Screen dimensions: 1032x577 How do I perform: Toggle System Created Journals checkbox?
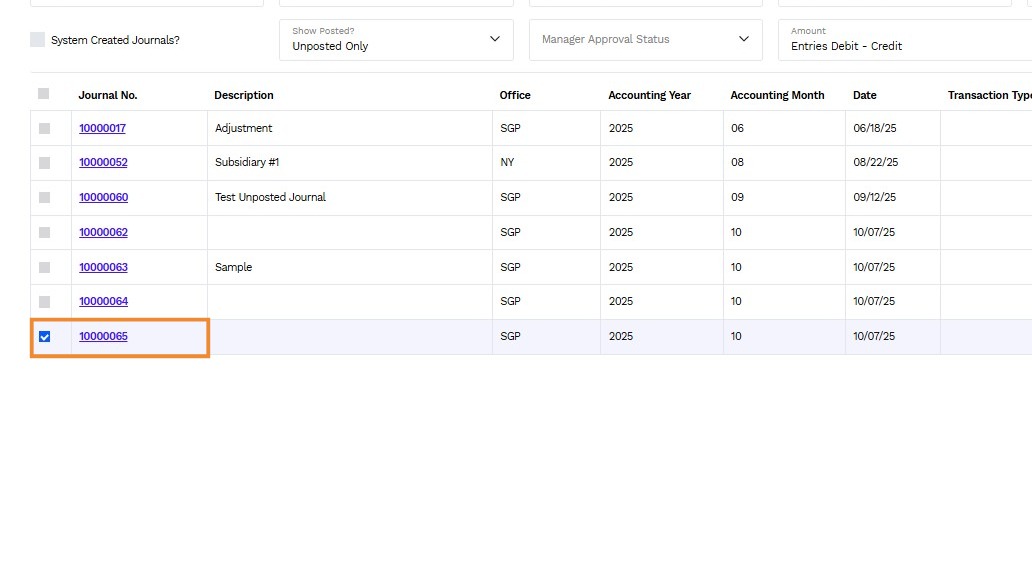pyautogui.click(x=38, y=39)
